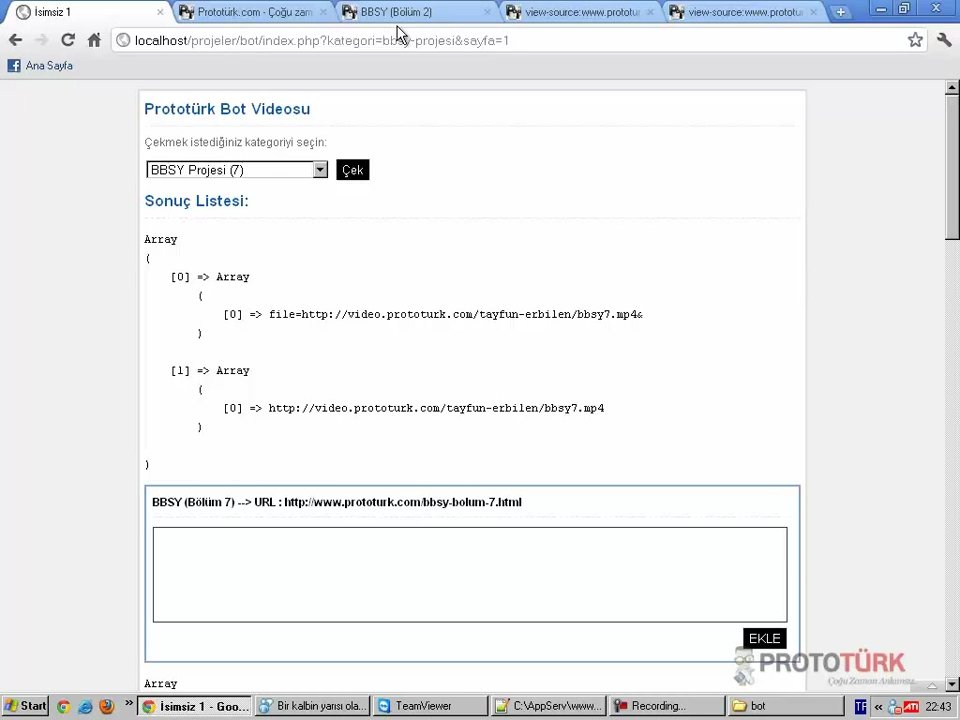Click the network tray icon
Screen dimensions: 960x720
point(894,707)
